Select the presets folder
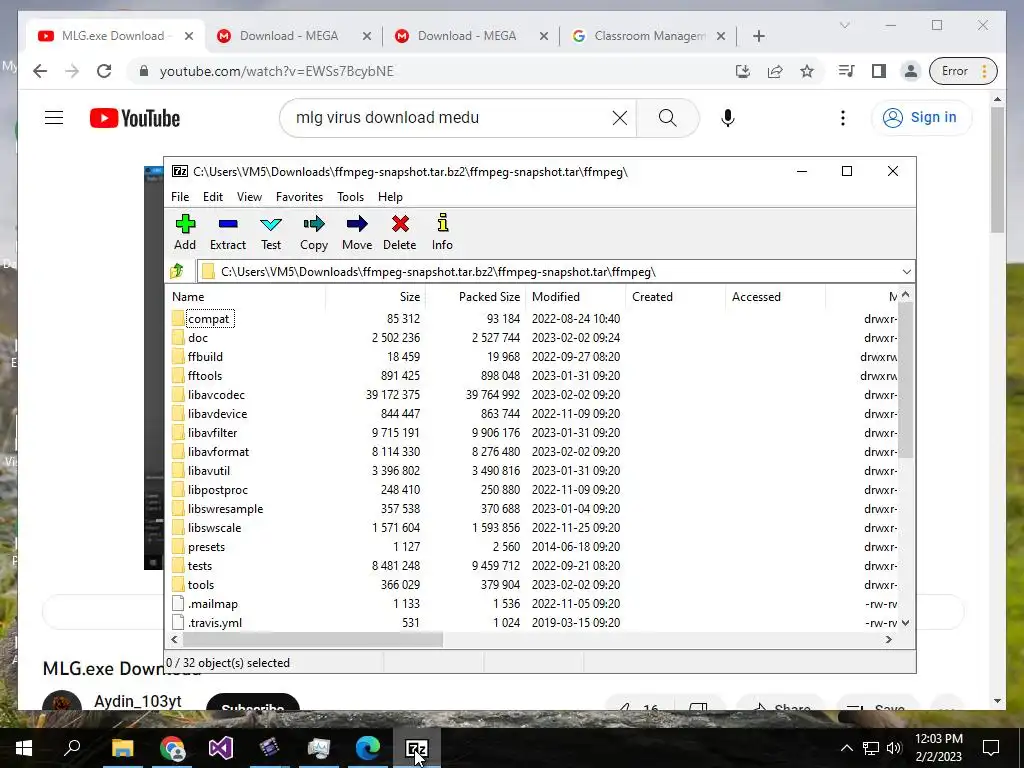This screenshot has height=768, width=1024. coord(206,546)
